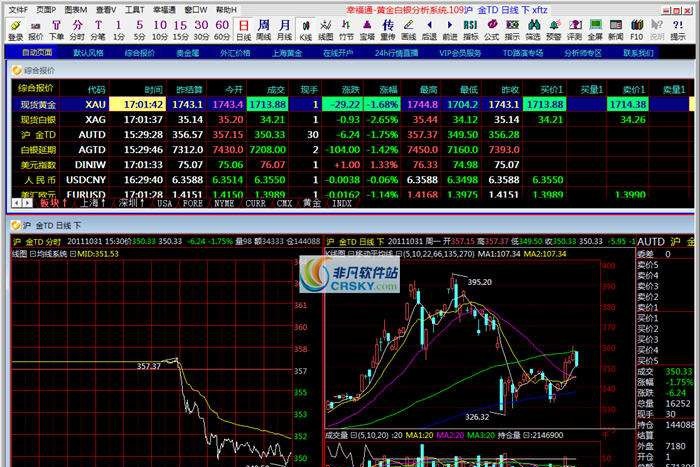Click the 登录 login icon

click(x=15, y=30)
